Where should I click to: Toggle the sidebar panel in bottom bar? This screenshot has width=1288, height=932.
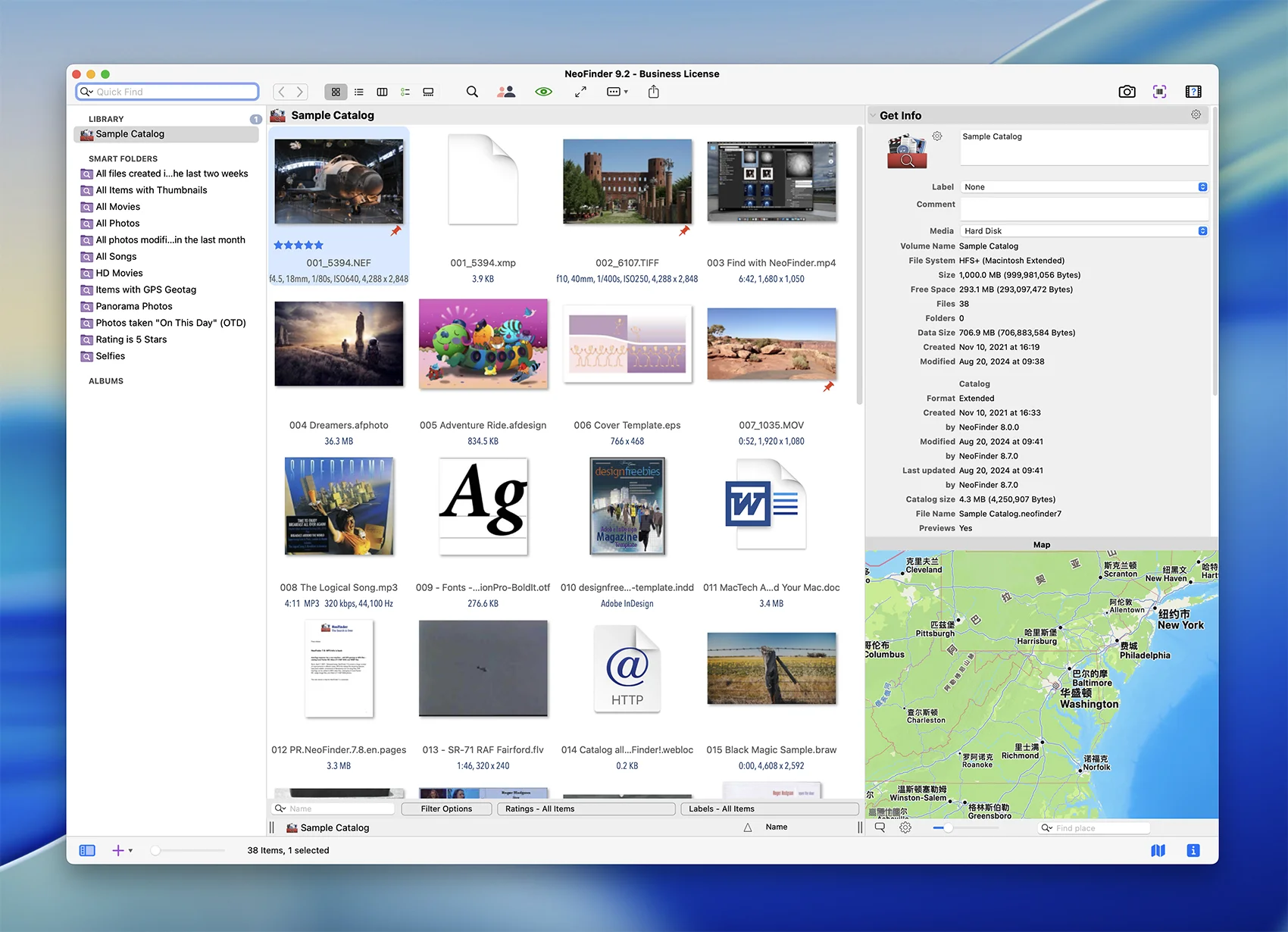[87, 850]
